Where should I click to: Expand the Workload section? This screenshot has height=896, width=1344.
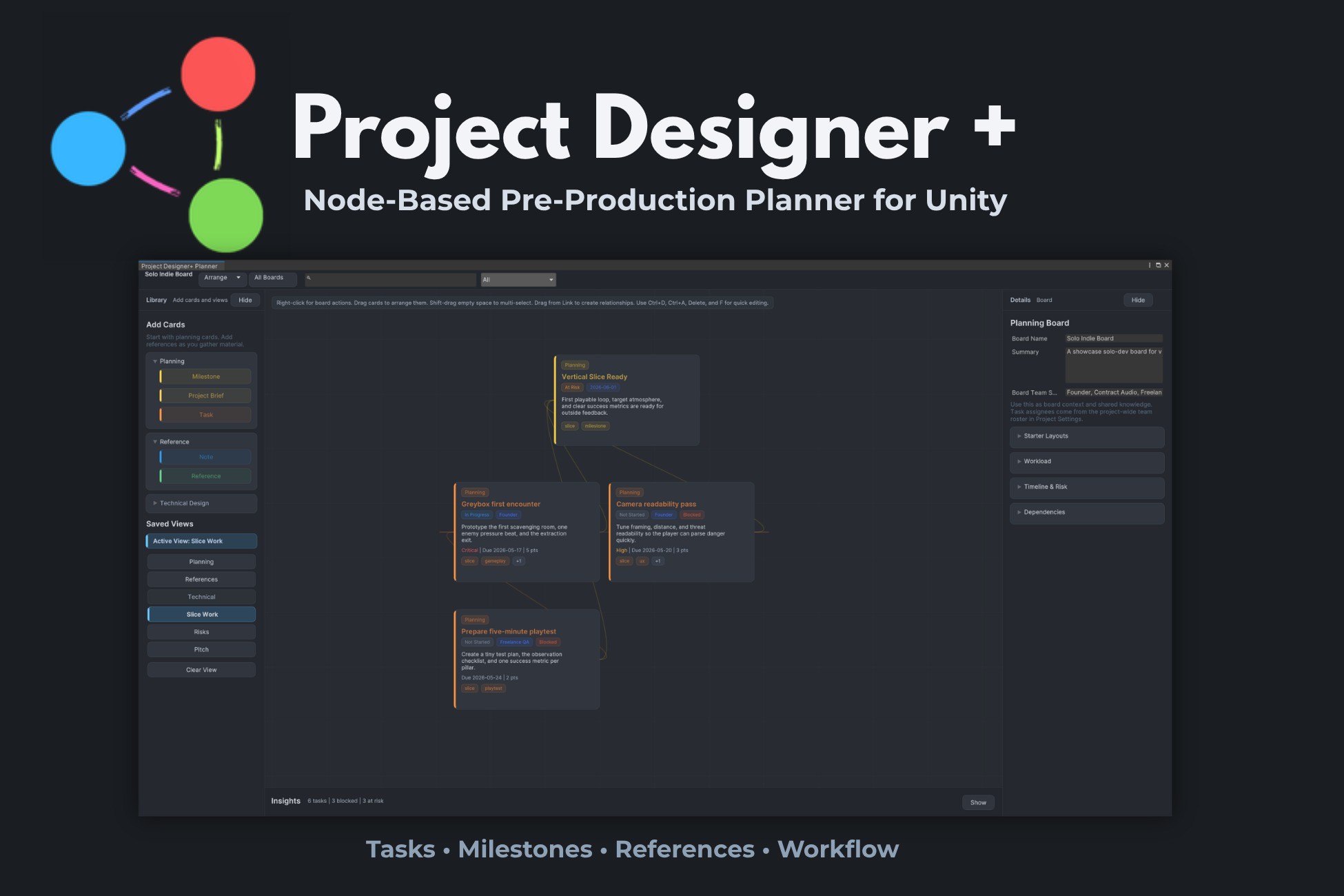click(1087, 462)
